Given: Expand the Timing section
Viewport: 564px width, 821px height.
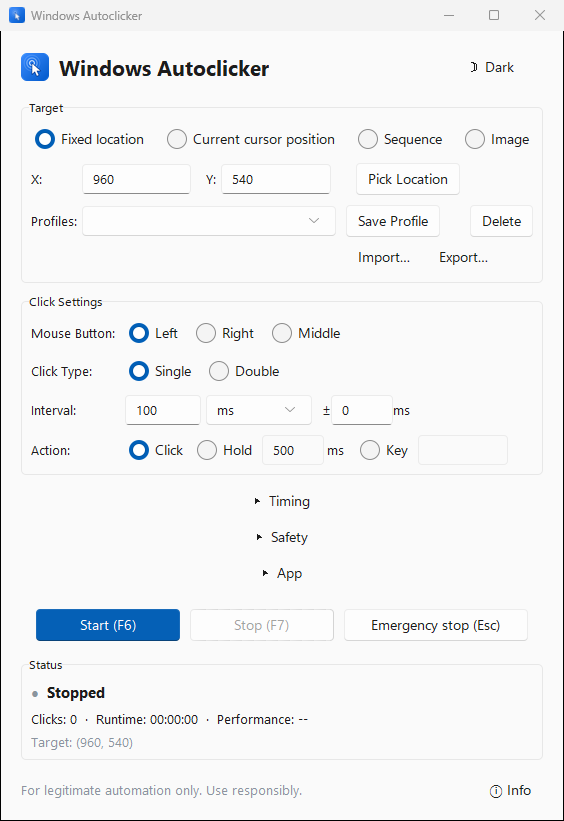Looking at the screenshot, I should coord(282,501).
